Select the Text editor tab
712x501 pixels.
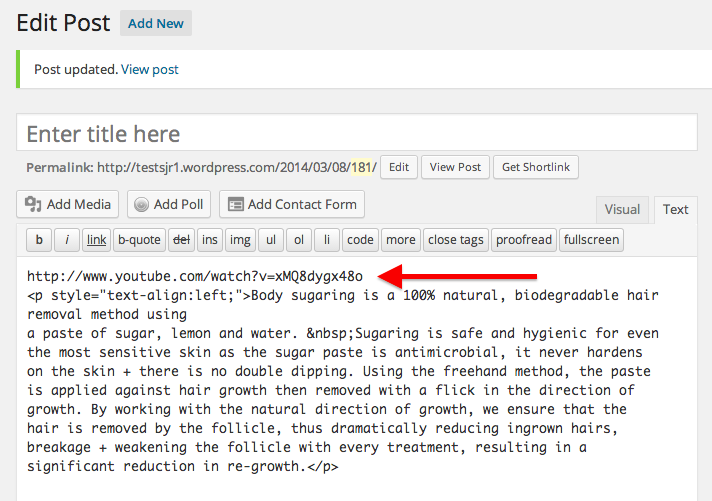(x=676, y=209)
